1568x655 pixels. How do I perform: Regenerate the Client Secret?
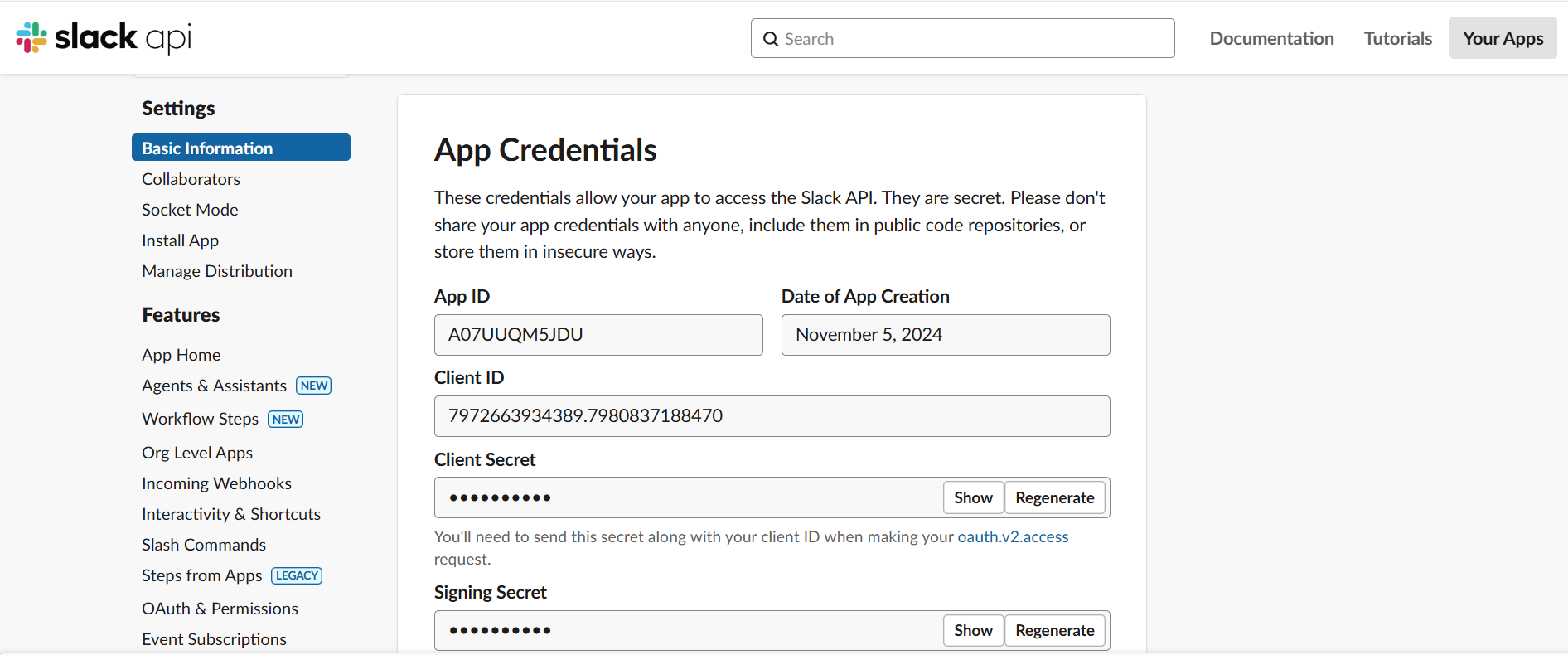(1054, 497)
